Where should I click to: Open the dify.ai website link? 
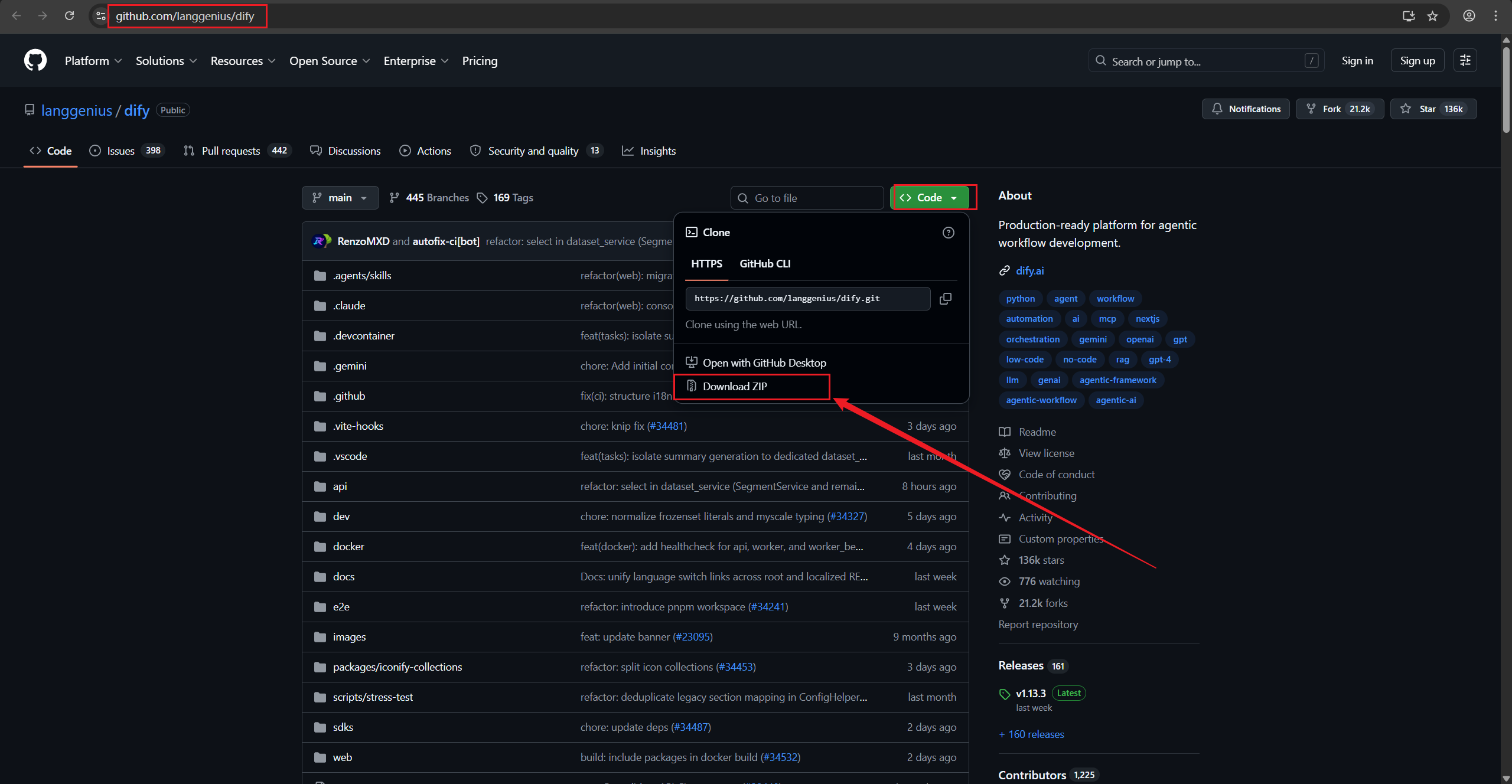[1029, 271]
